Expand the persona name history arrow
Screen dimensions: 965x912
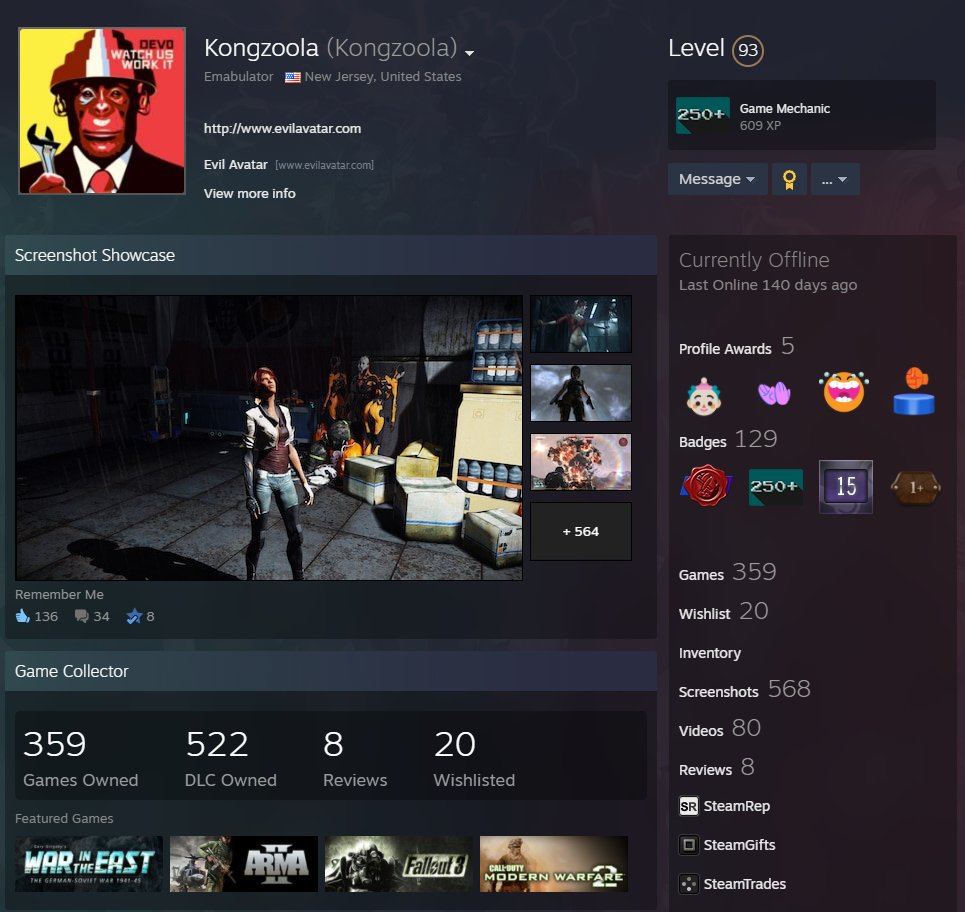point(470,54)
